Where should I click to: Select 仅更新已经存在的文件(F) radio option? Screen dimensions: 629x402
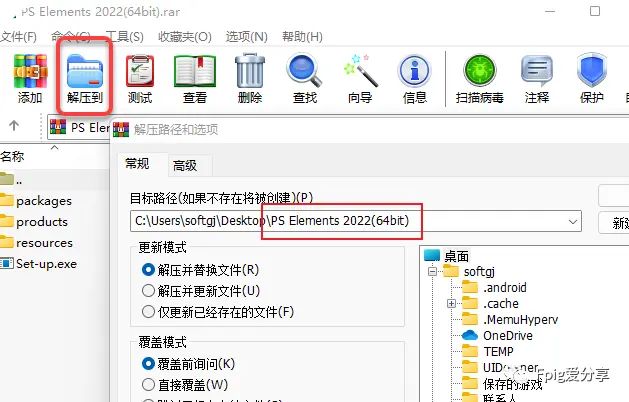[218, 312]
